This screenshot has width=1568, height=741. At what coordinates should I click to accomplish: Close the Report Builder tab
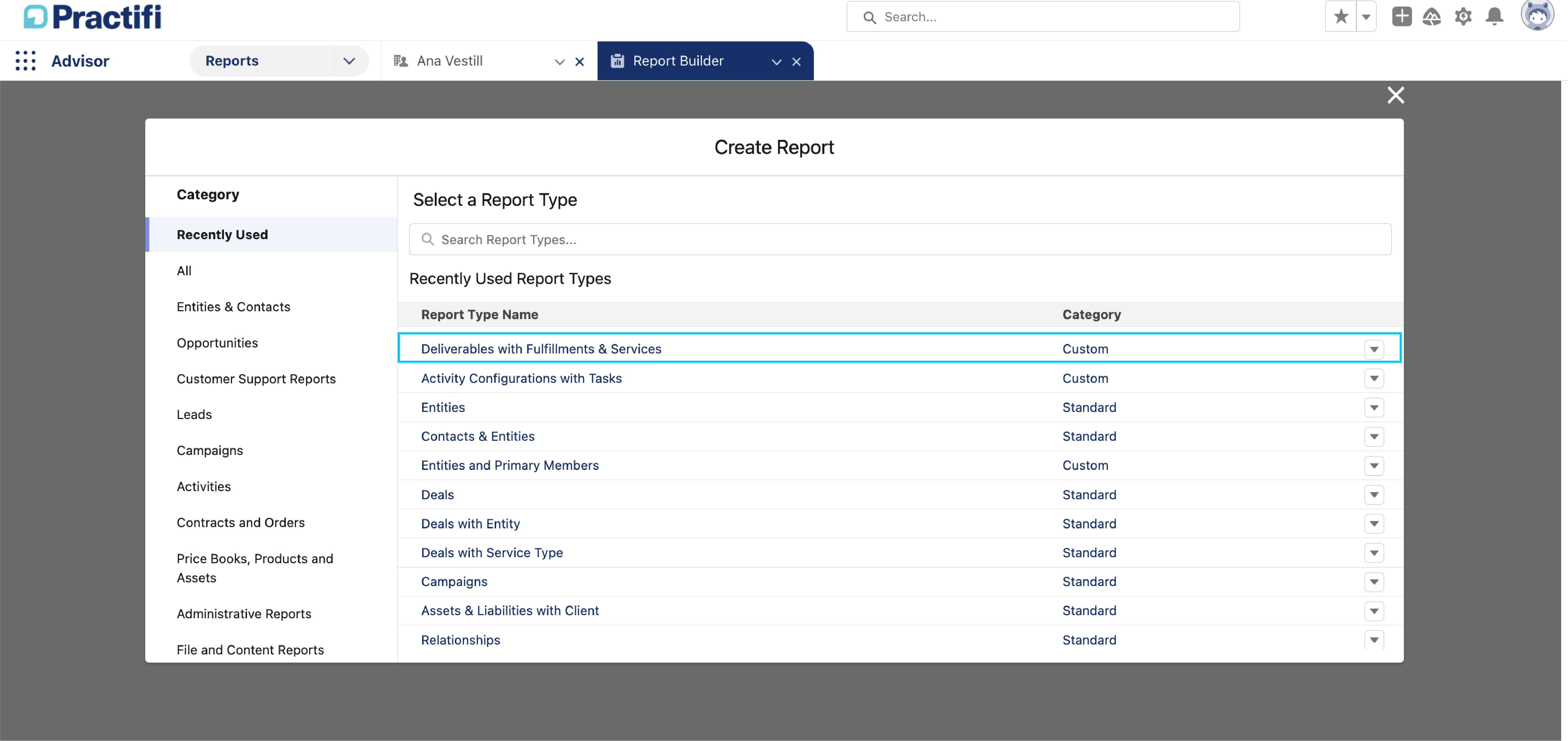click(796, 62)
